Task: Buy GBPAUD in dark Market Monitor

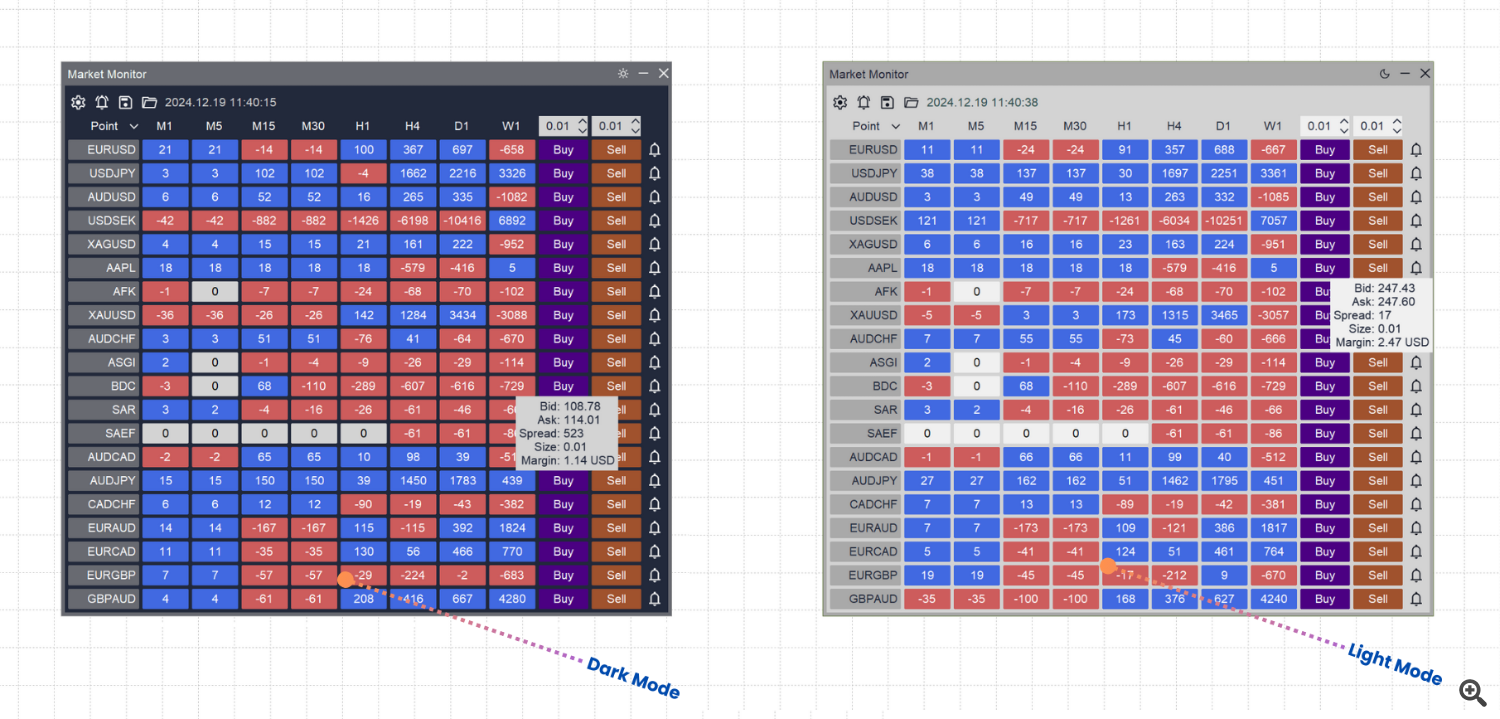Action: click(564, 599)
